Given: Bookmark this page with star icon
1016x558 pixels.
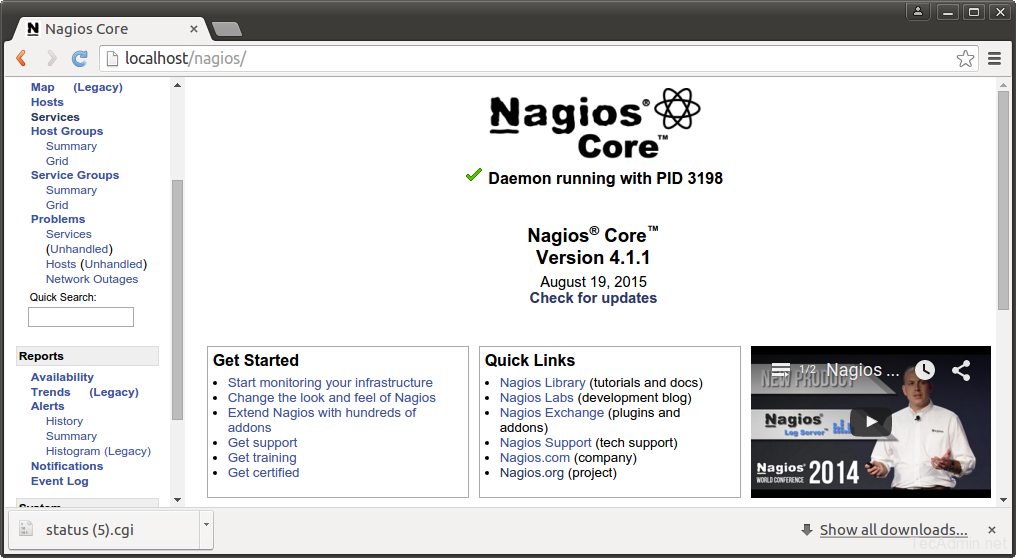Looking at the screenshot, I should [x=965, y=58].
